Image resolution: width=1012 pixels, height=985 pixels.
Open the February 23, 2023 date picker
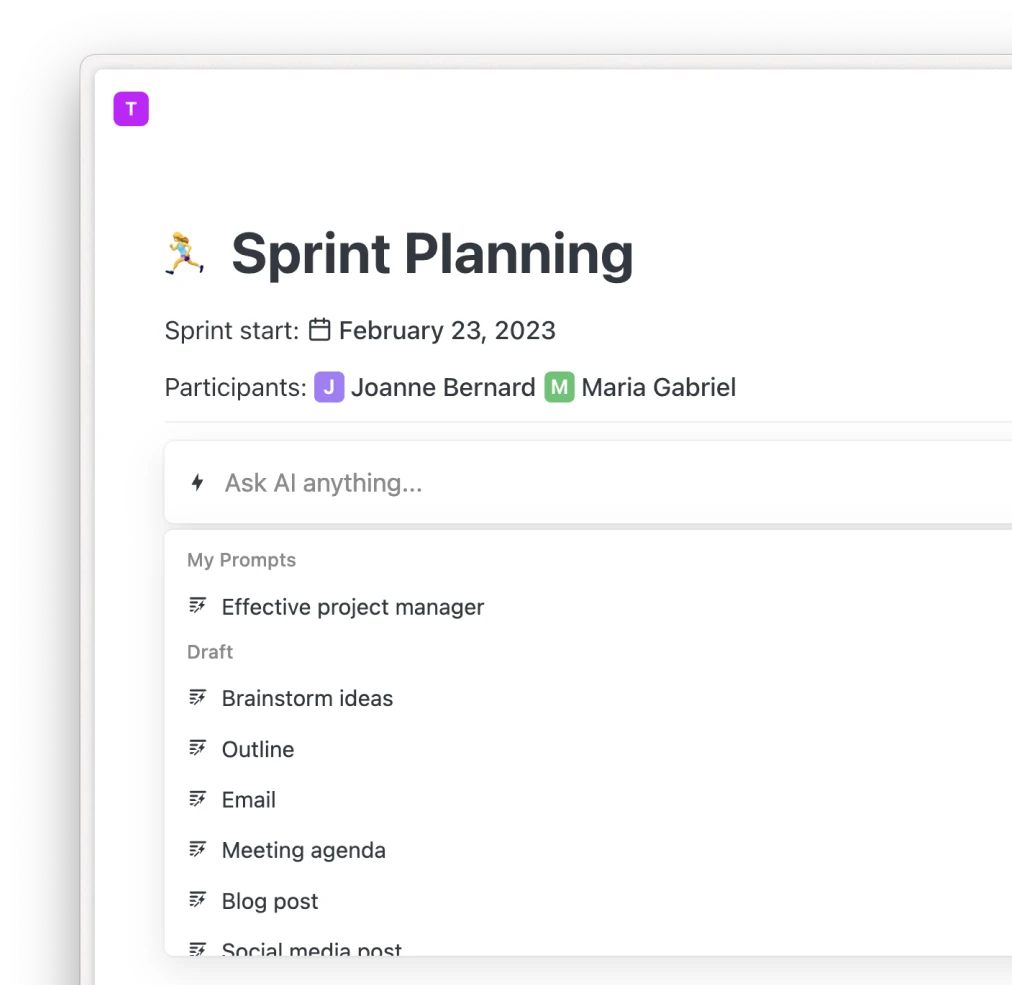[447, 330]
